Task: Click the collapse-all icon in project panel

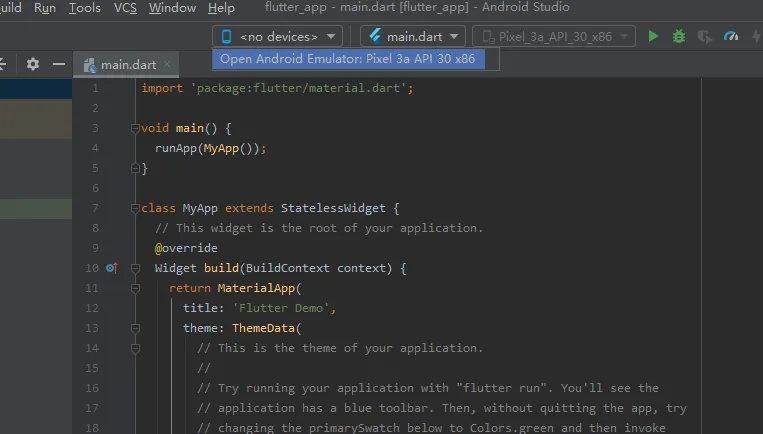Action: coord(2,64)
